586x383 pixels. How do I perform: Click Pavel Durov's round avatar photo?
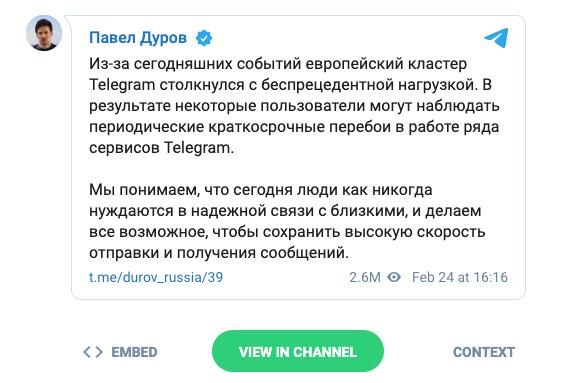coord(44,33)
